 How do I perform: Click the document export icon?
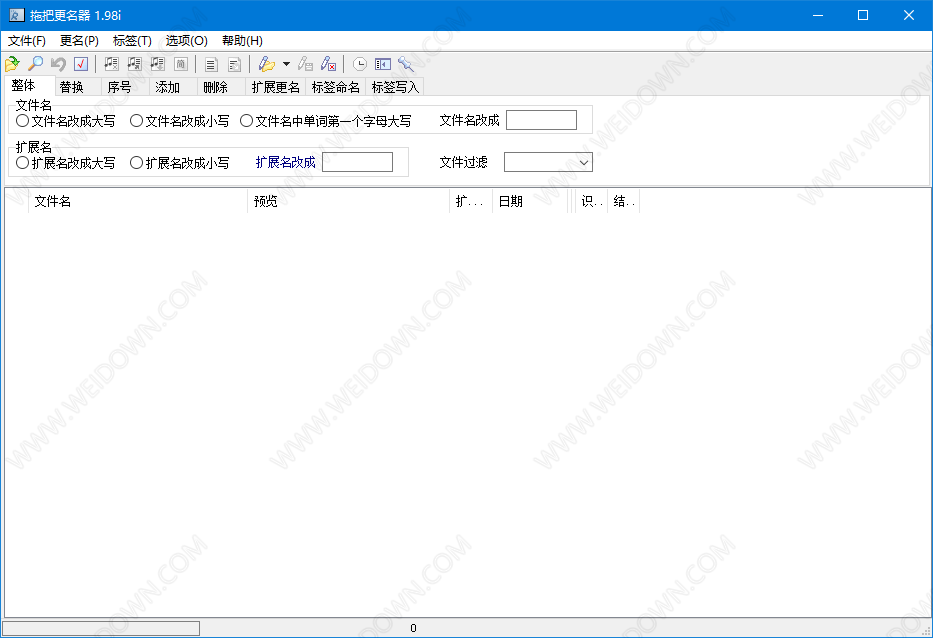(x=234, y=64)
